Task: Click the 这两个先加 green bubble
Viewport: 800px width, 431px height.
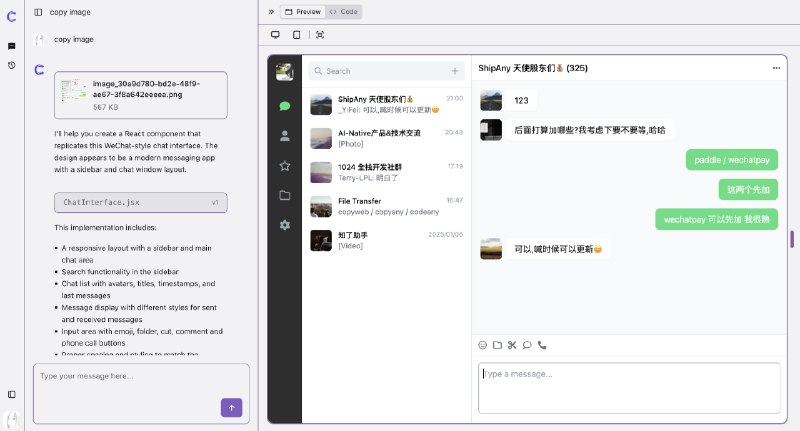Action: [x=748, y=190]
